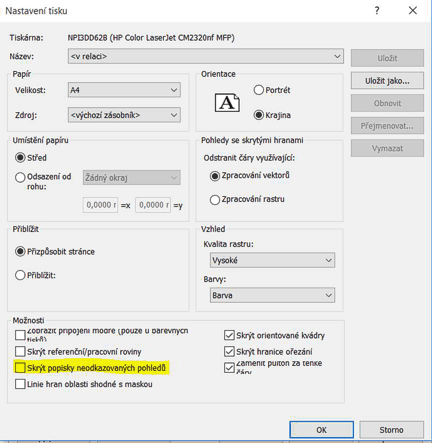Uncheck Skrýt hranice ořezání checkbox

point(229,351)
